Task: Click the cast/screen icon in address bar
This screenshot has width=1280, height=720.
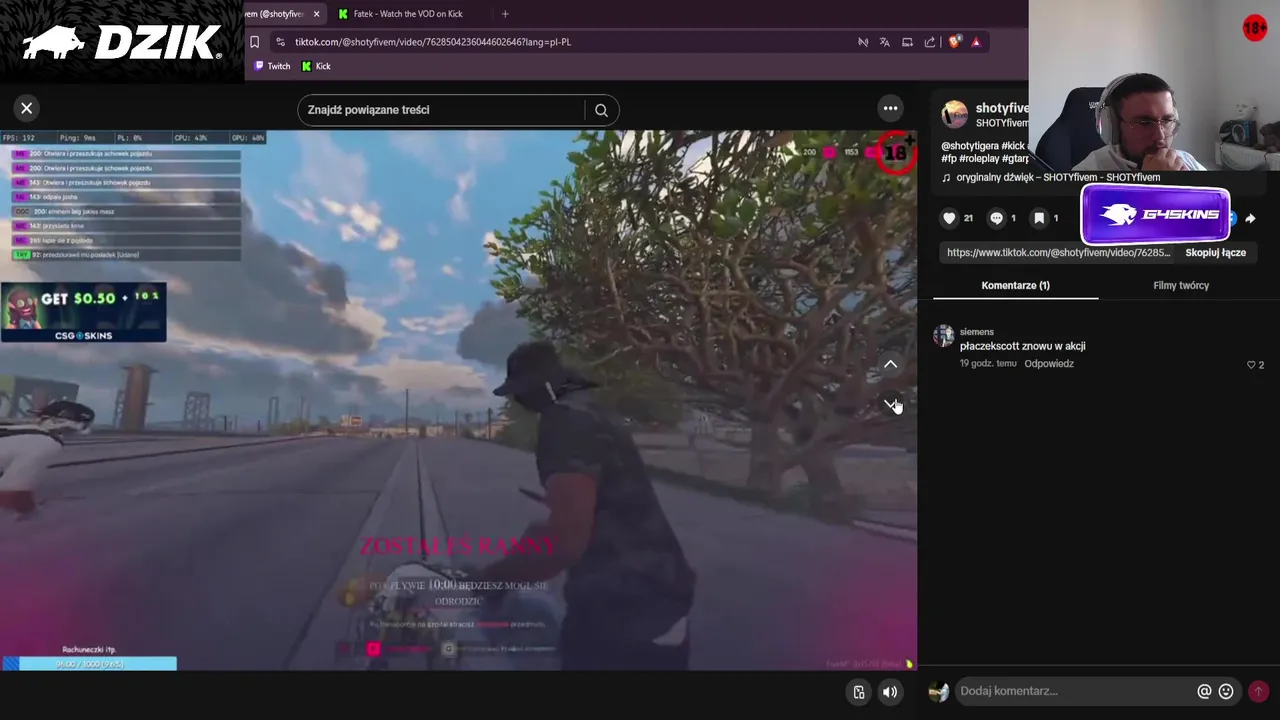Action: 907,42
